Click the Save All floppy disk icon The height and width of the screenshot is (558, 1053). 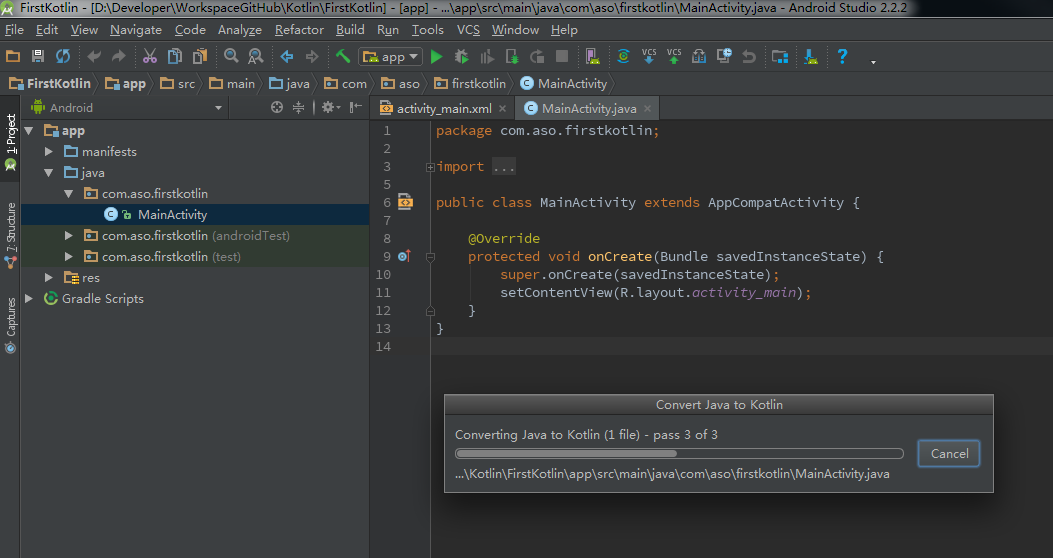(38, 56)
